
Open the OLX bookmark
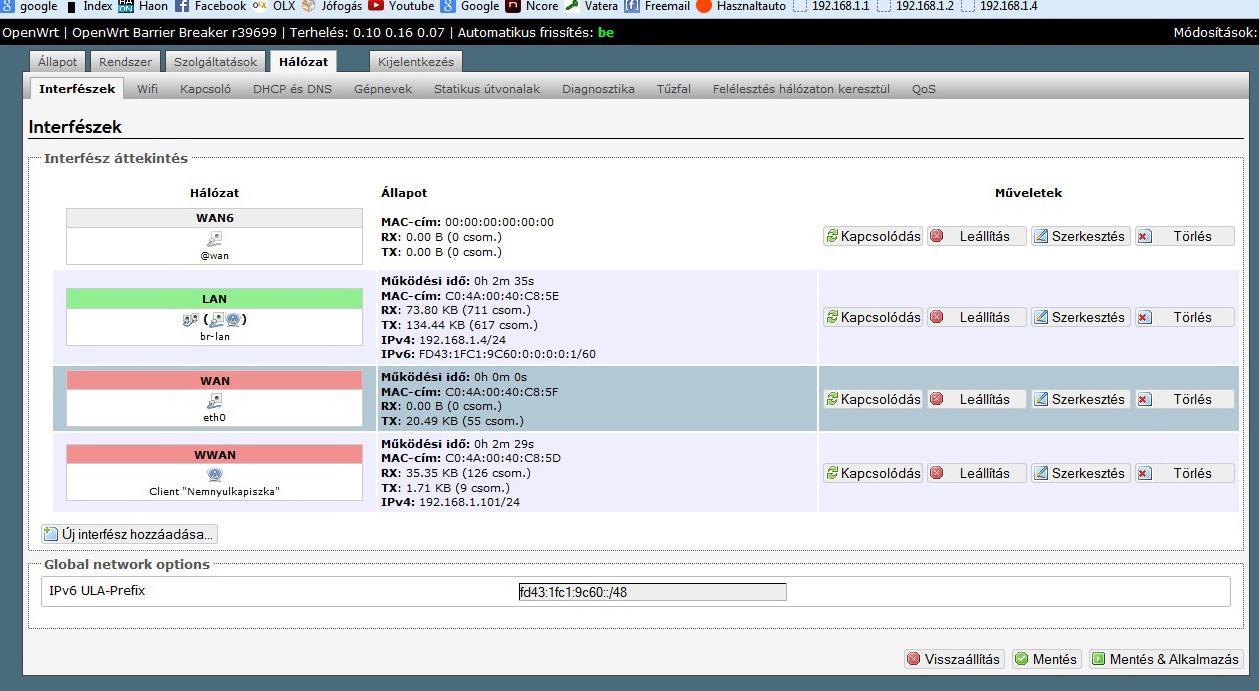coord(274,6)
